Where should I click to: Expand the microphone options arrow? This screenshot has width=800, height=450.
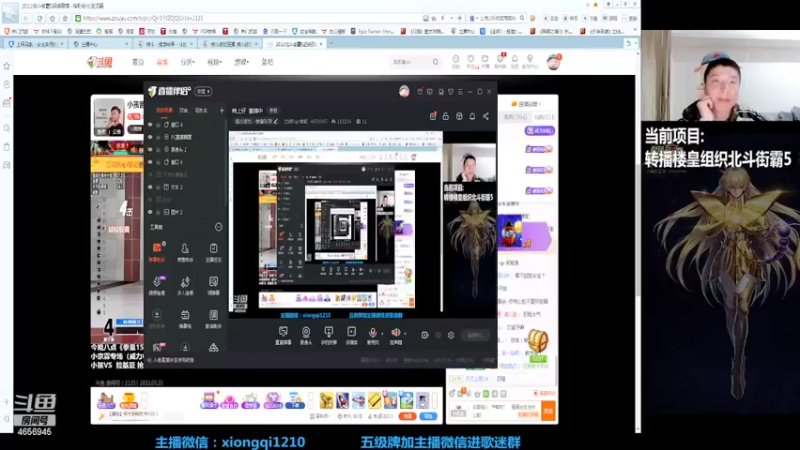point(382,334)
